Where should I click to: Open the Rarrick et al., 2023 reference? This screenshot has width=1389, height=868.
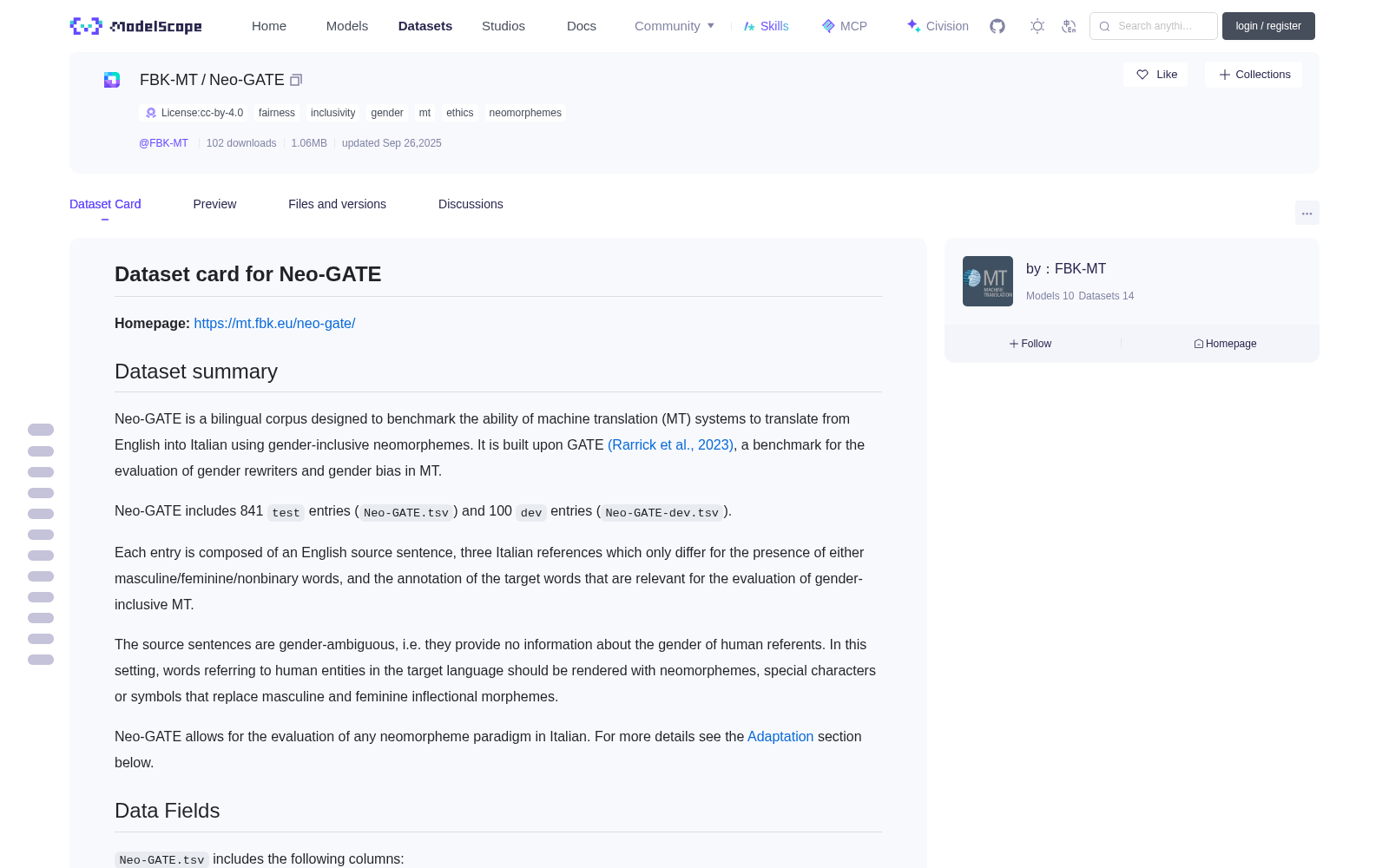(x=670, y=444)
